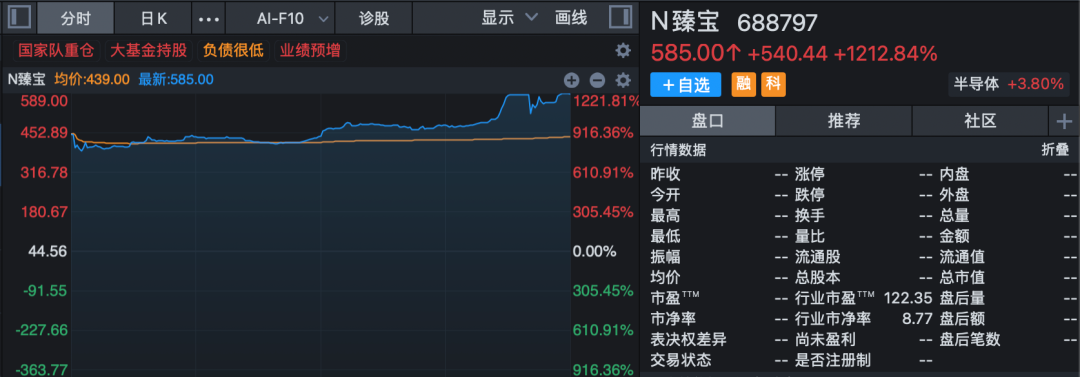Click the 涨停 limit-up label

pos(809,174)
